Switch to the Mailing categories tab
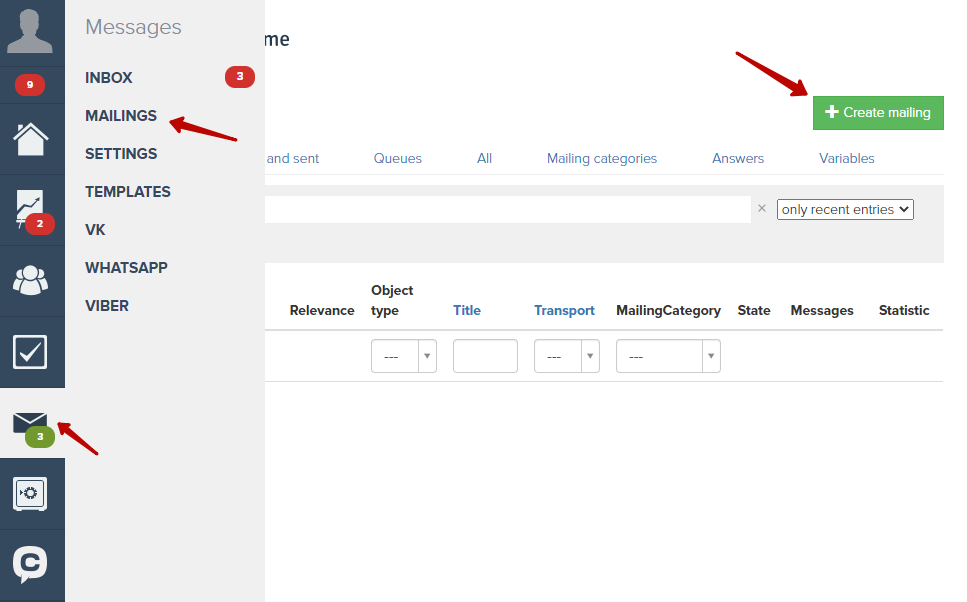This screenshot has width=967, height=602. (602, 159)
